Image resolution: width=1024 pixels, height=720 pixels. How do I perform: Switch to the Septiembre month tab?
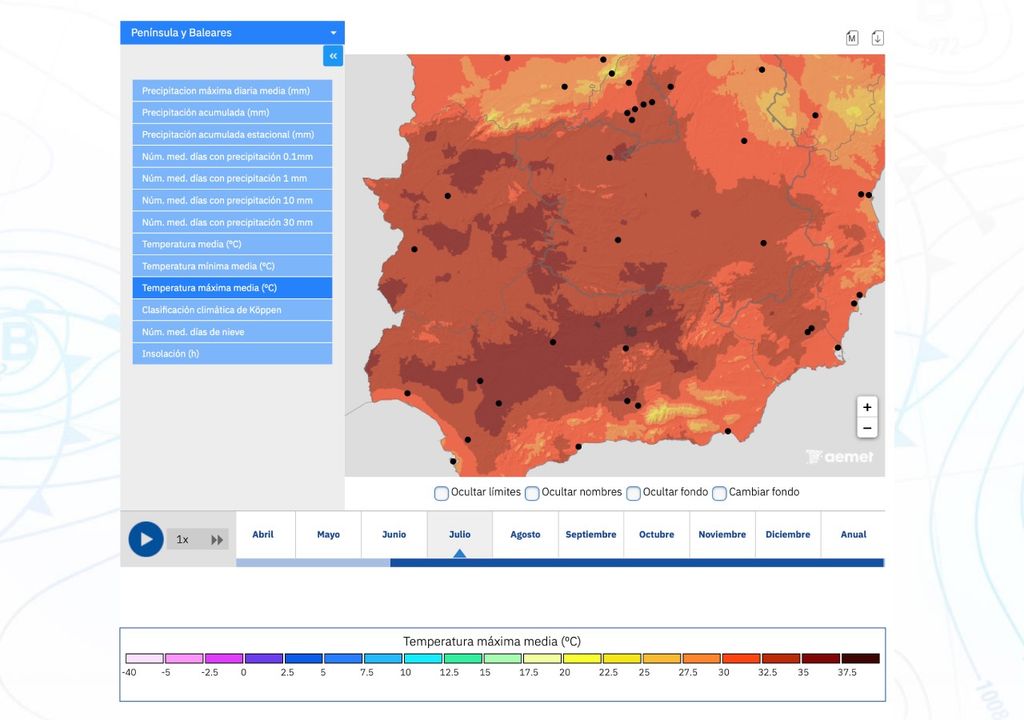[591, 534]
